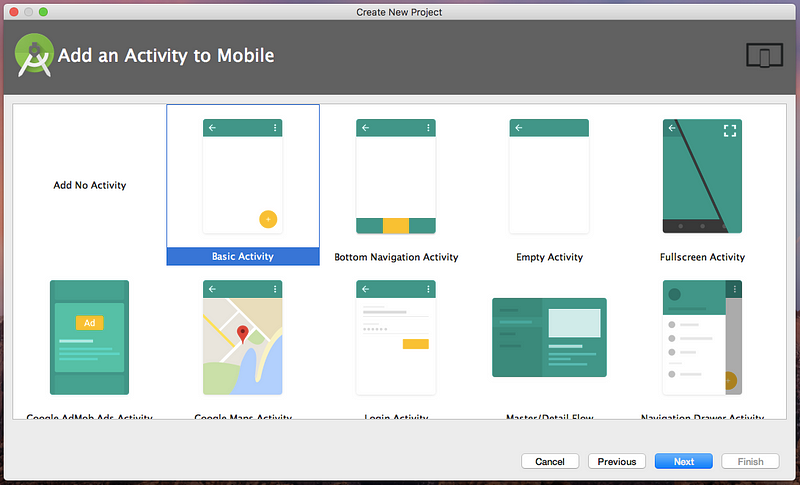800x485 pixels.
Task: Click the Android Studio logo icon
Action: [x=34, y=55]
